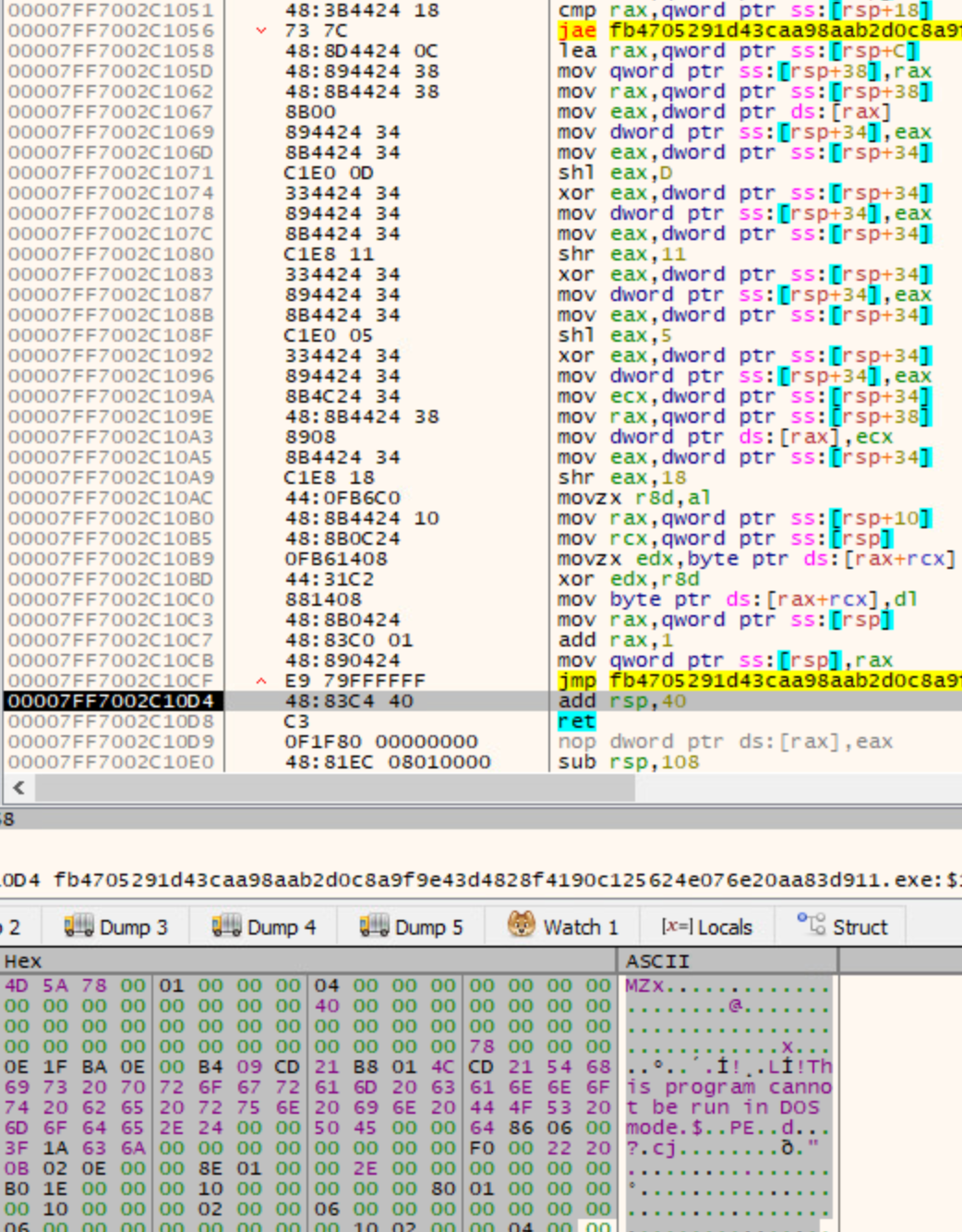Click the left arrow of the disassembly horizontal scrollbar
This screenshot has width=962, height=1232.
tap(18, 789)
